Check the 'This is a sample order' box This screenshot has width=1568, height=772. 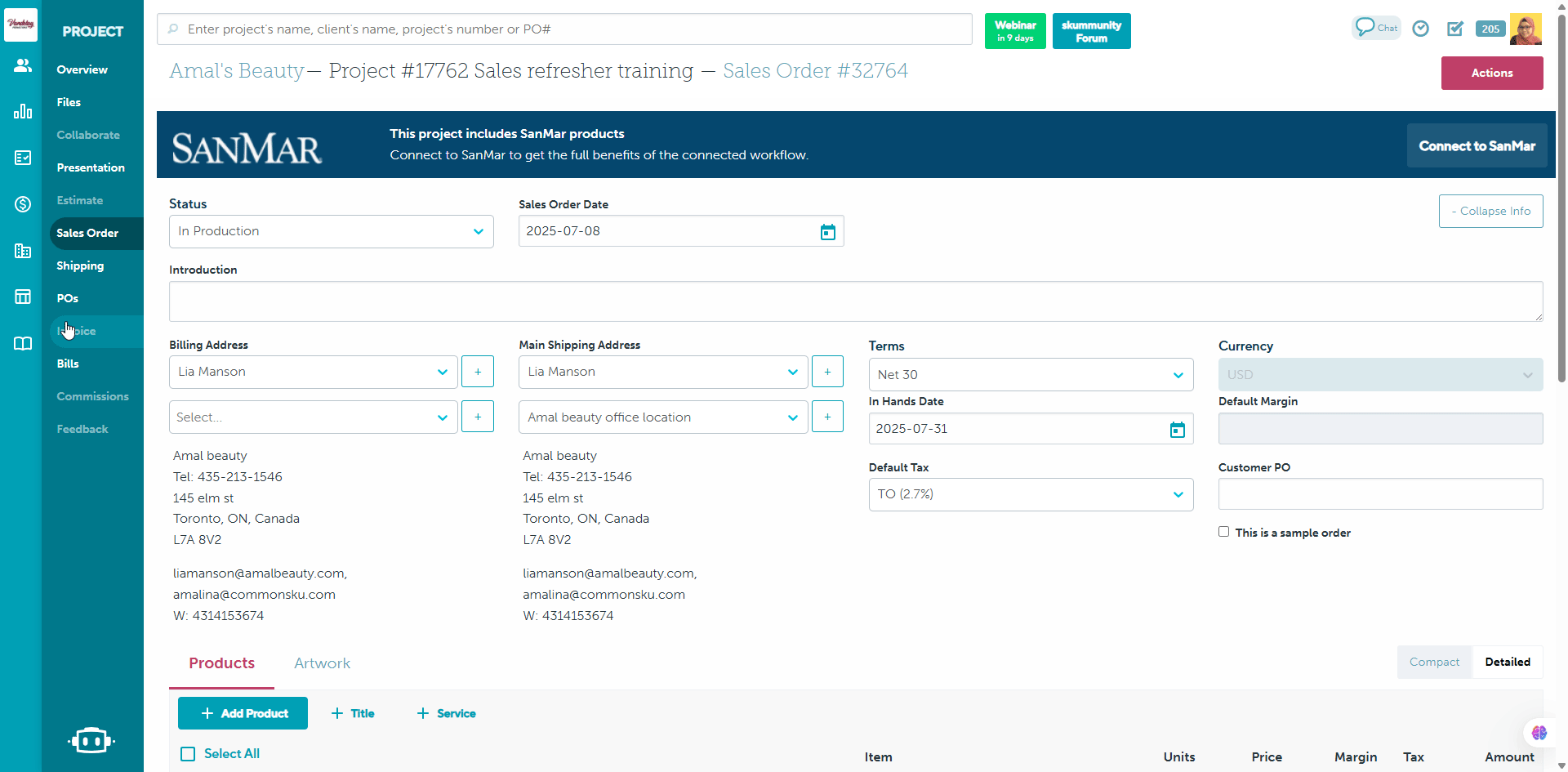[1223, 532]
